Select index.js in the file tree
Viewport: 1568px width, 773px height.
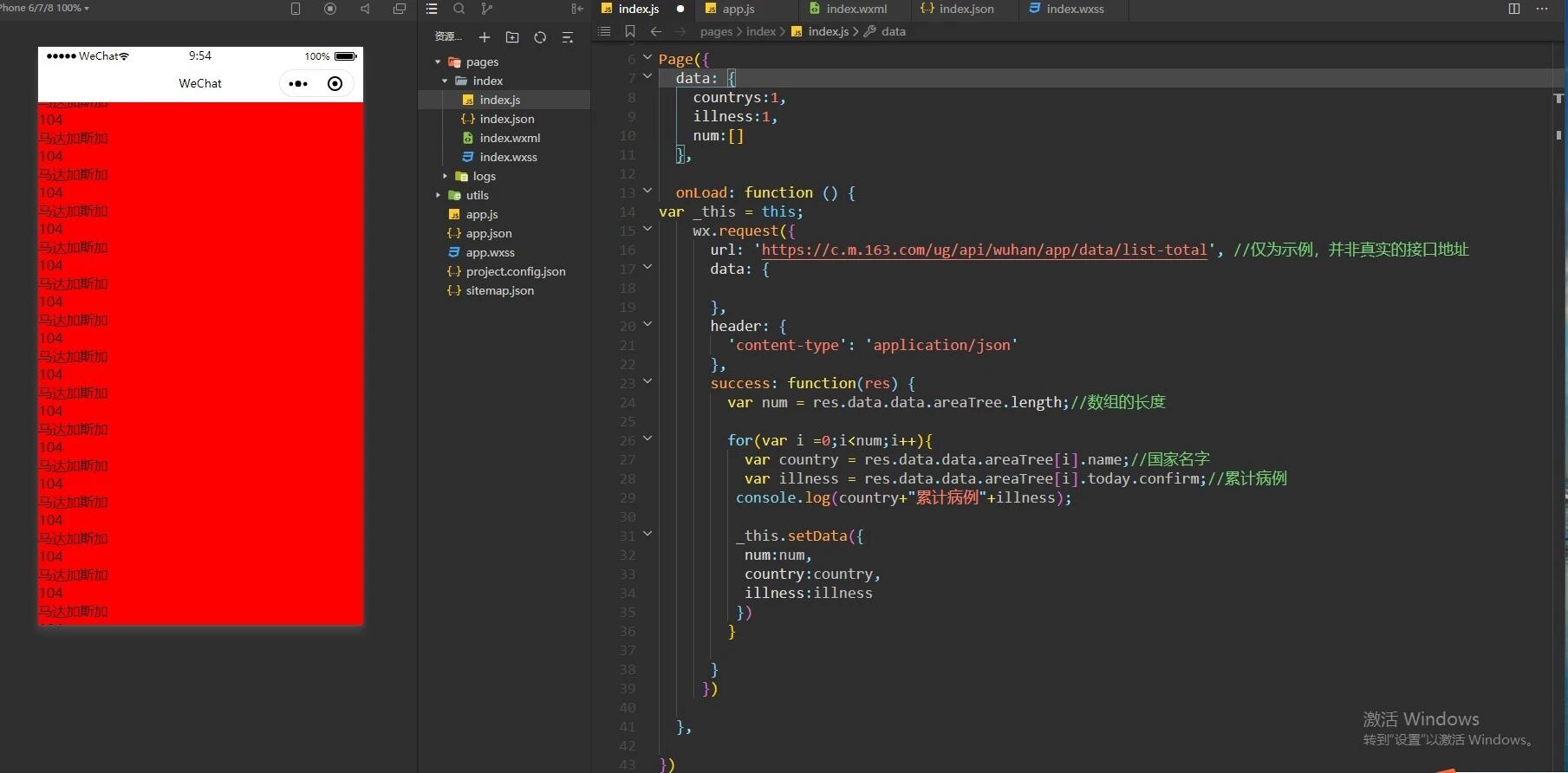(499, 100)
